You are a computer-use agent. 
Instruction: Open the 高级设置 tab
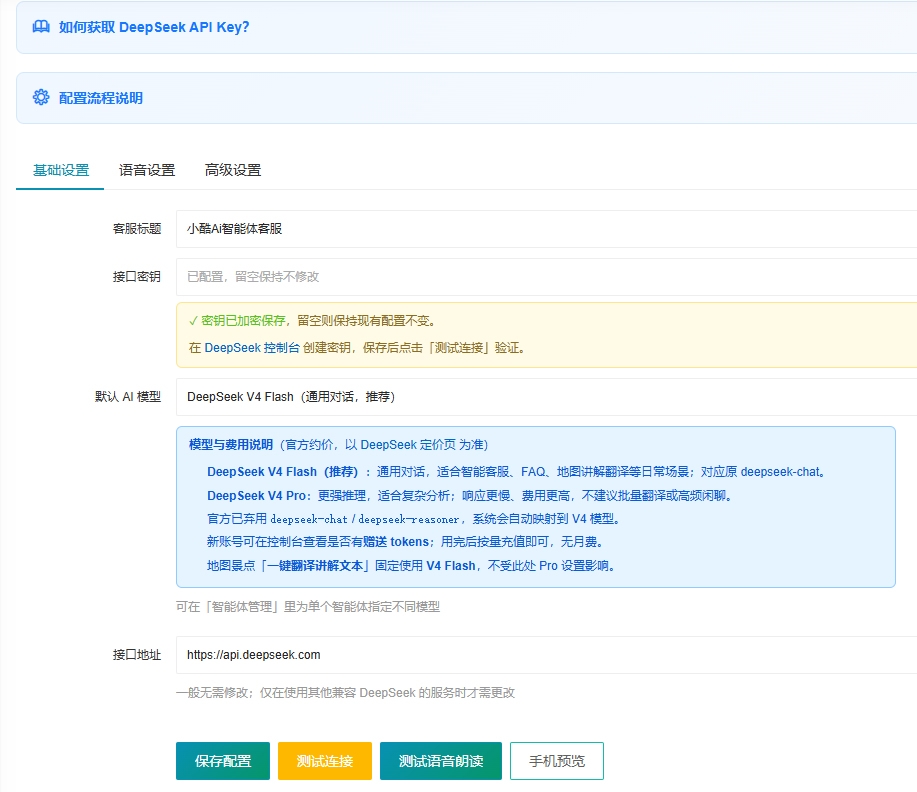click(233, 170)
